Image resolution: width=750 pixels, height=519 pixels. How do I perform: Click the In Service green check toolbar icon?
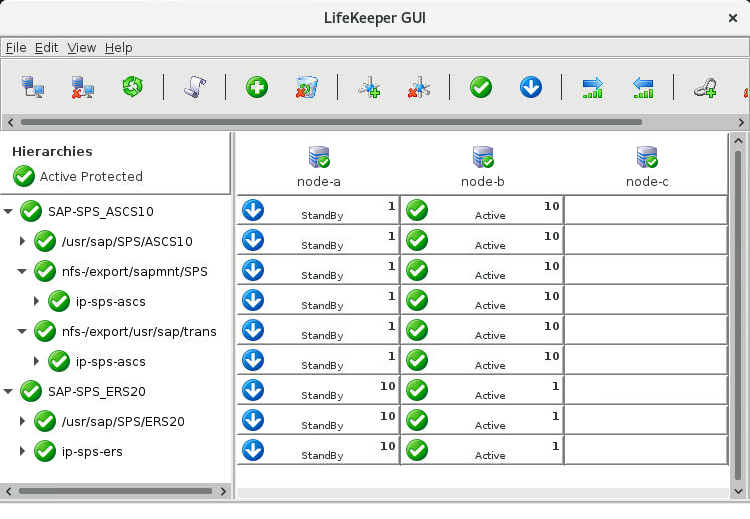click(481, 87)
